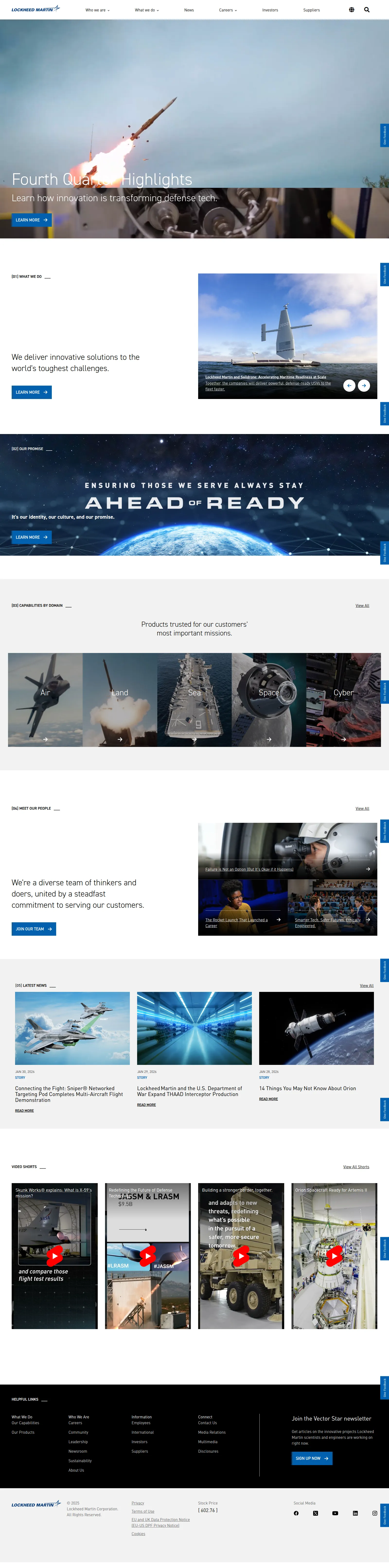
Task: Open X social media icon in footer
Action: pyautogui.click(x=316, y=1513)
